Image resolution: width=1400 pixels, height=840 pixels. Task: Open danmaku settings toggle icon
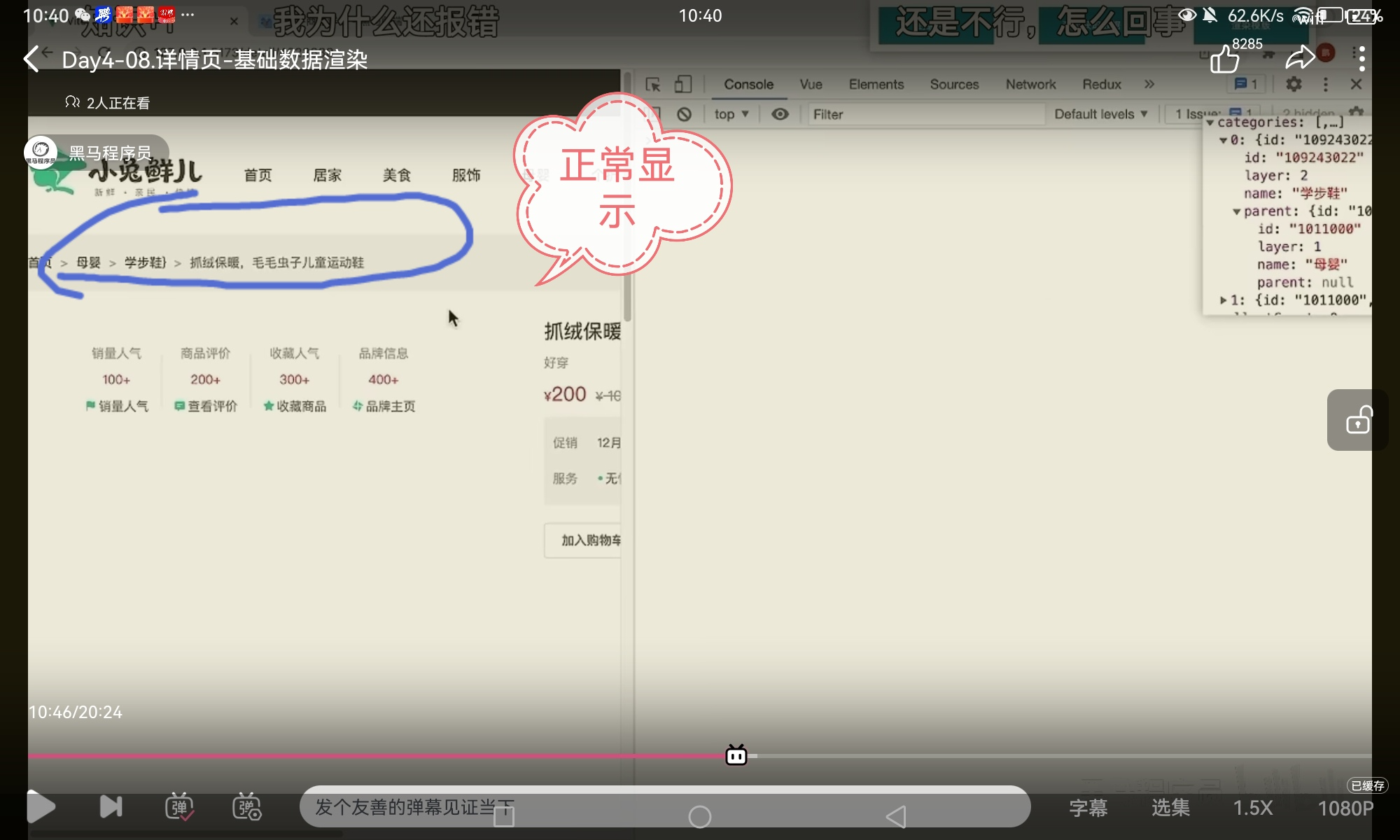pos(246,807)
